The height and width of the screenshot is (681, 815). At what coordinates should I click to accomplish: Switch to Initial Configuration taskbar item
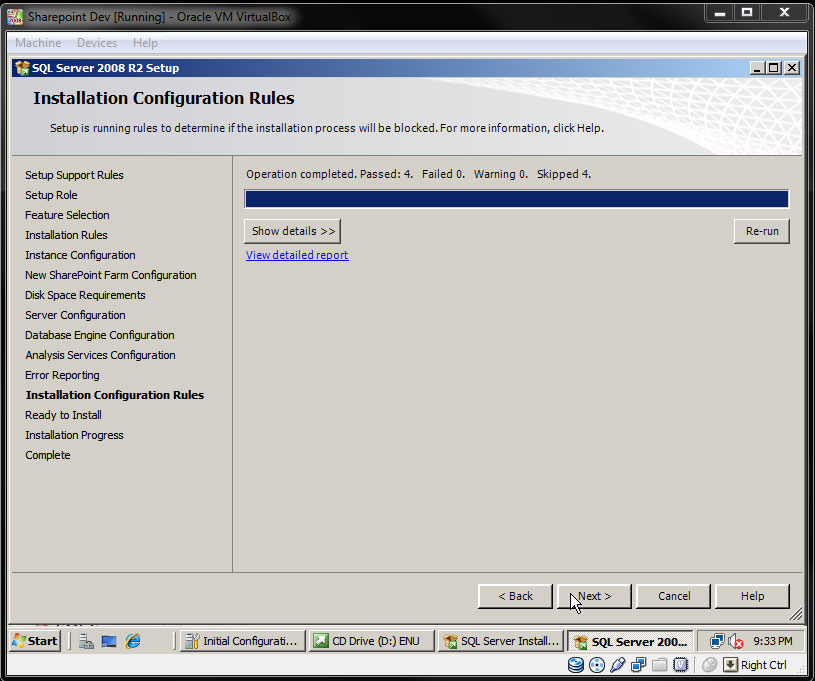click(x=243, y=641)
